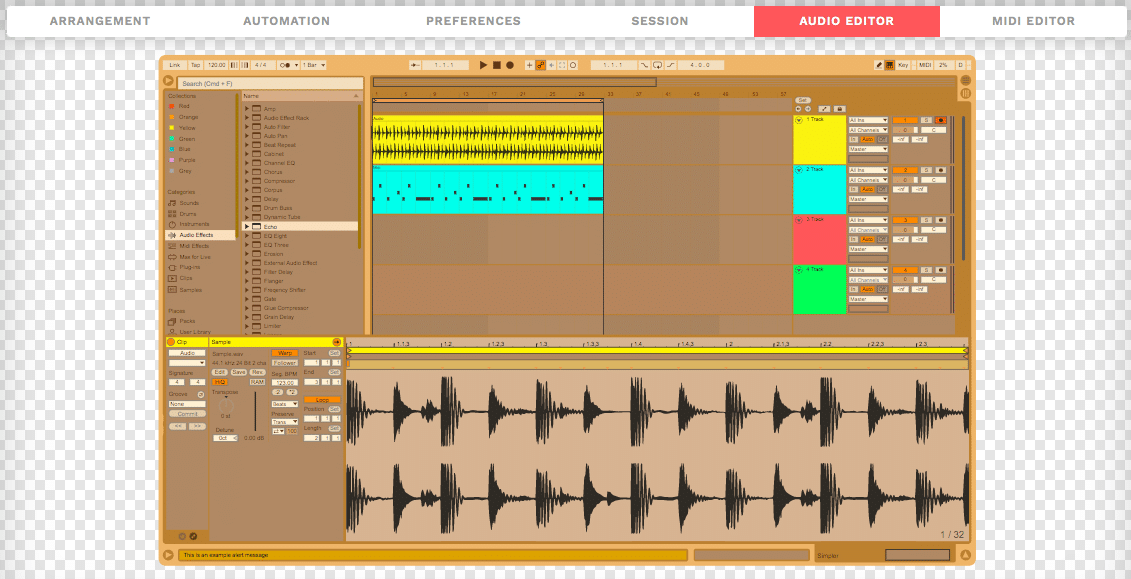
Task: Click the Transpose knob
Action: click(226, 405)
